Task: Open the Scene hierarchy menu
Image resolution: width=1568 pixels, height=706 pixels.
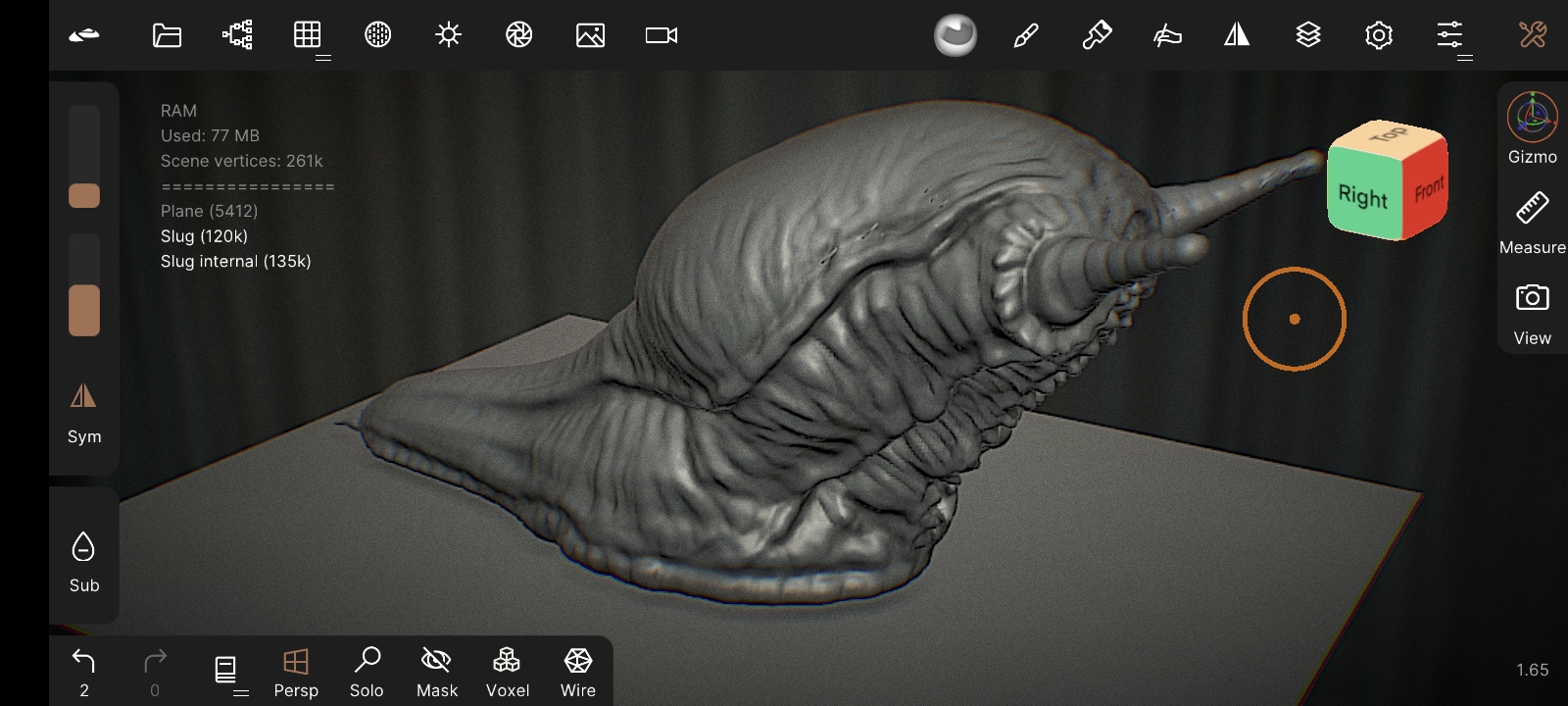Action: 237,35
